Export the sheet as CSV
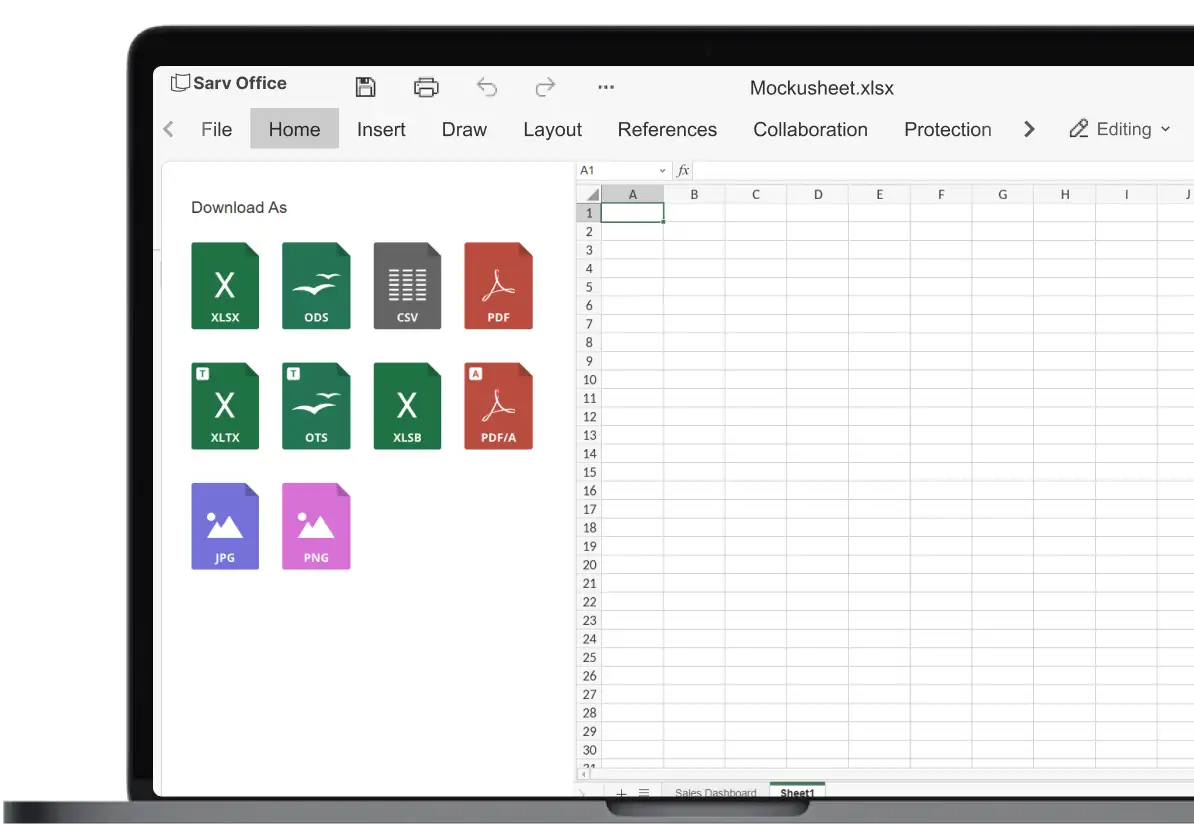This screenshot has height=824, width=1194. (x=407, y=286)
